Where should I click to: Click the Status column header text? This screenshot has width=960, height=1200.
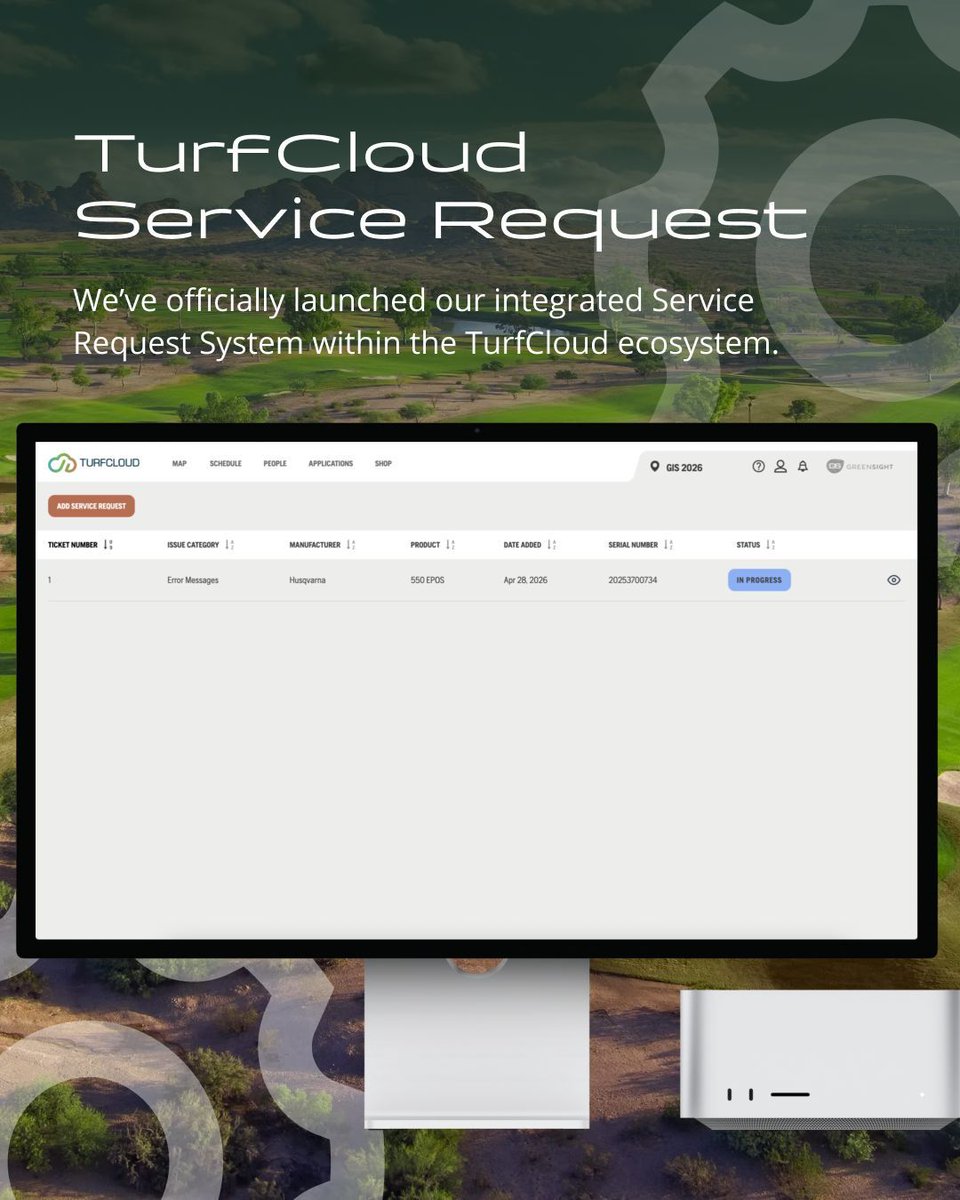(x=748, y=545)
